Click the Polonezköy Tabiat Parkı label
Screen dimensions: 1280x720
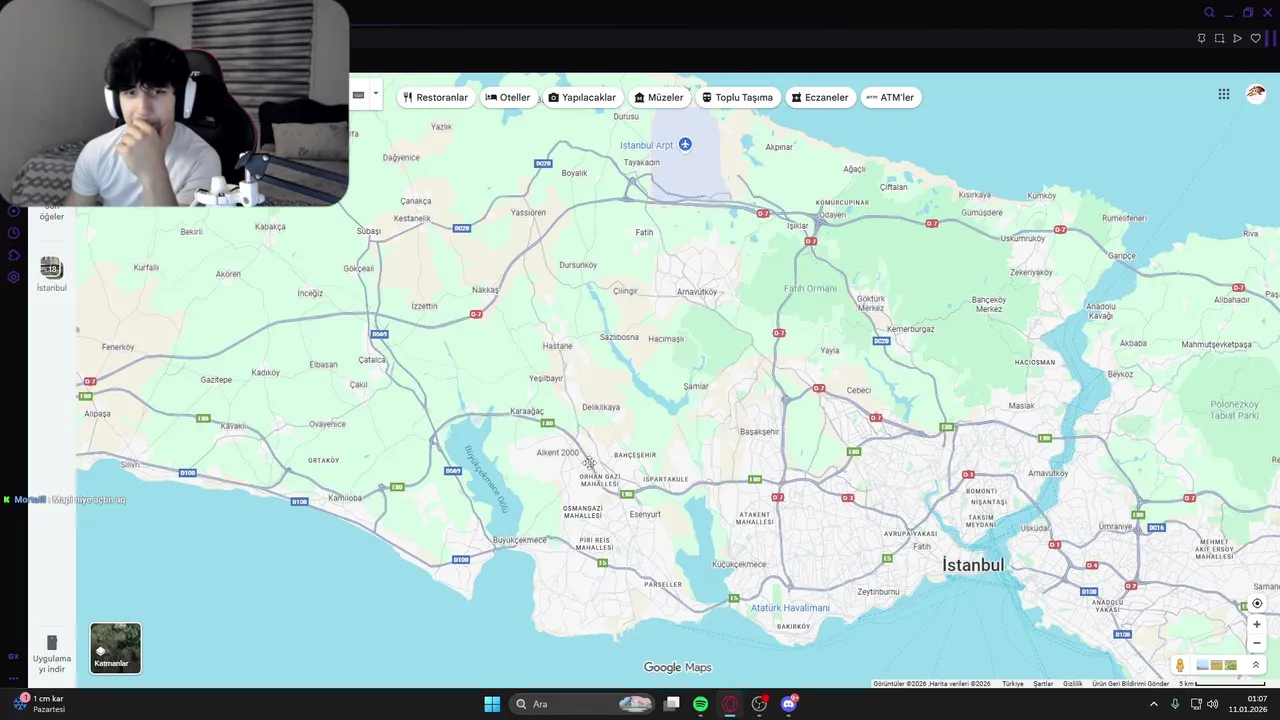point(1234,410)
